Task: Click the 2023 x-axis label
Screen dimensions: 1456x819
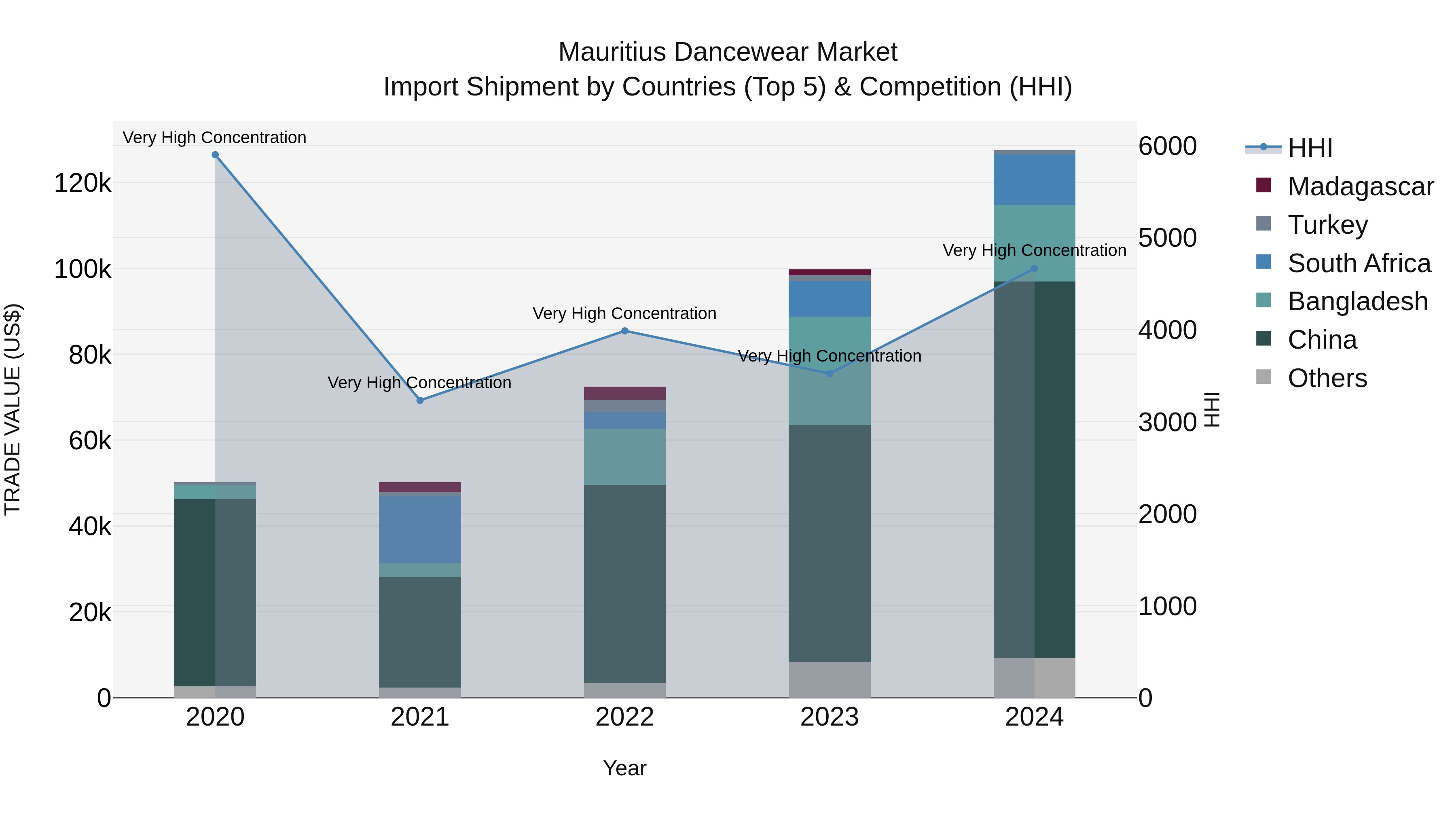Action: (x=830, y=717)
